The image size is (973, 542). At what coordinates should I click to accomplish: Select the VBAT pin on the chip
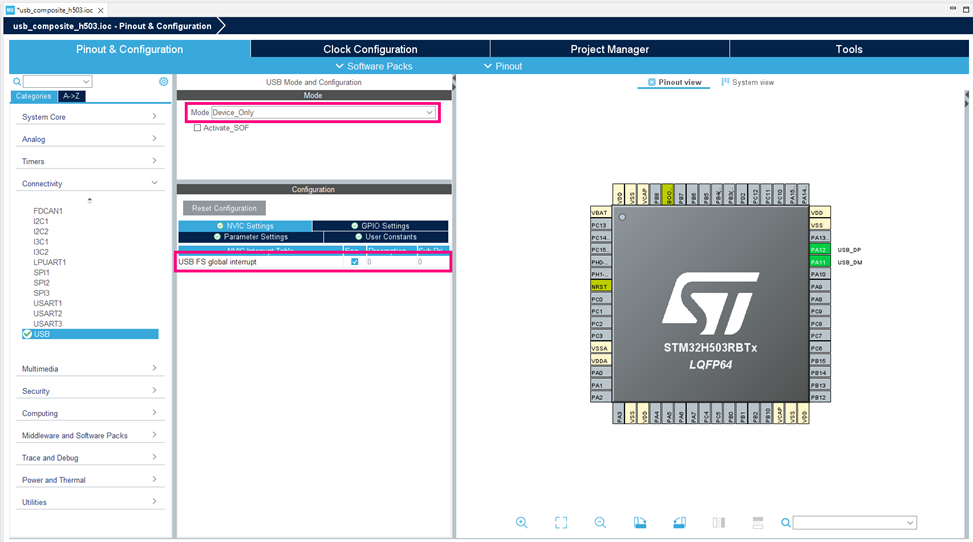point(601,212)
